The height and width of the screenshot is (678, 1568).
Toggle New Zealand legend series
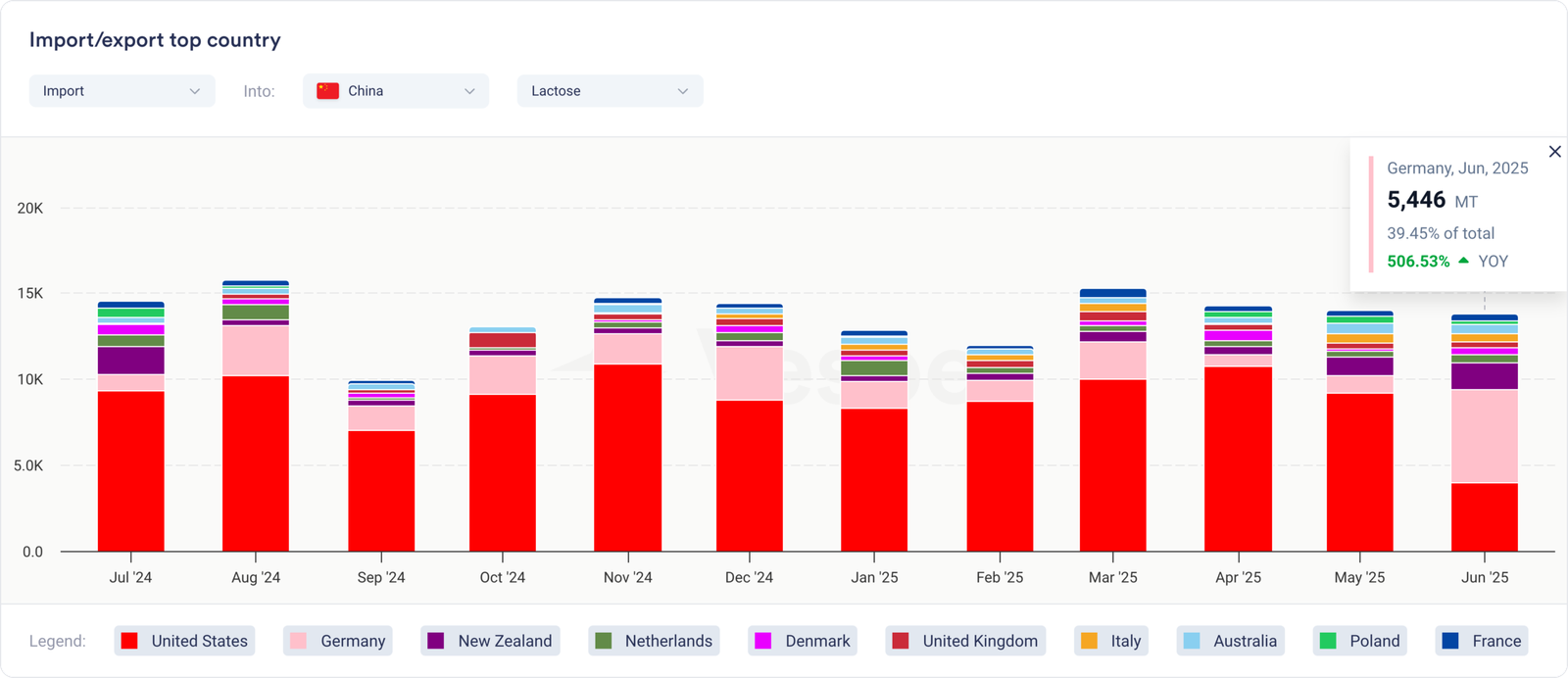[x=490, y=641]
